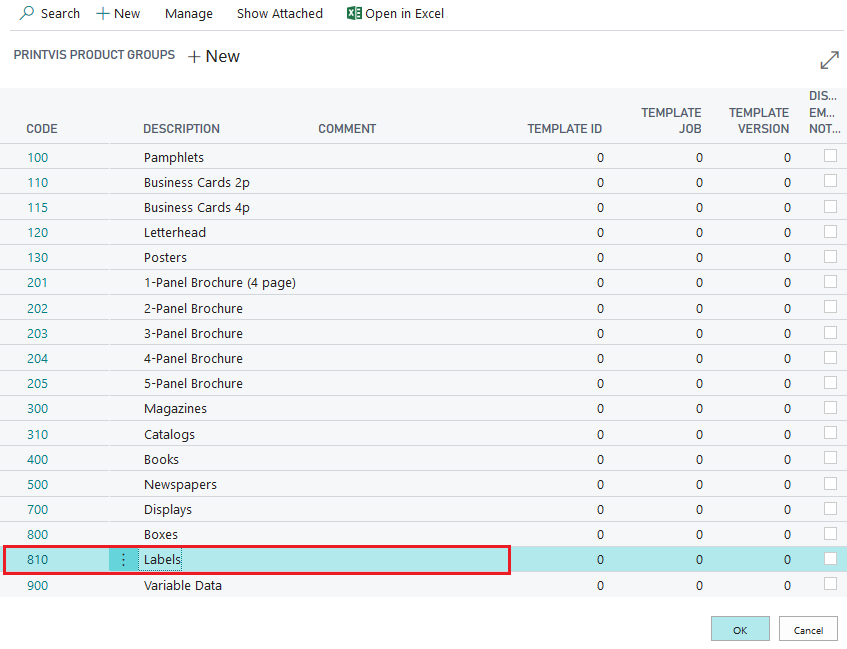The image size is (847, 649).
Task: Click the Template ID column header
Action: (x=564, y=129)
